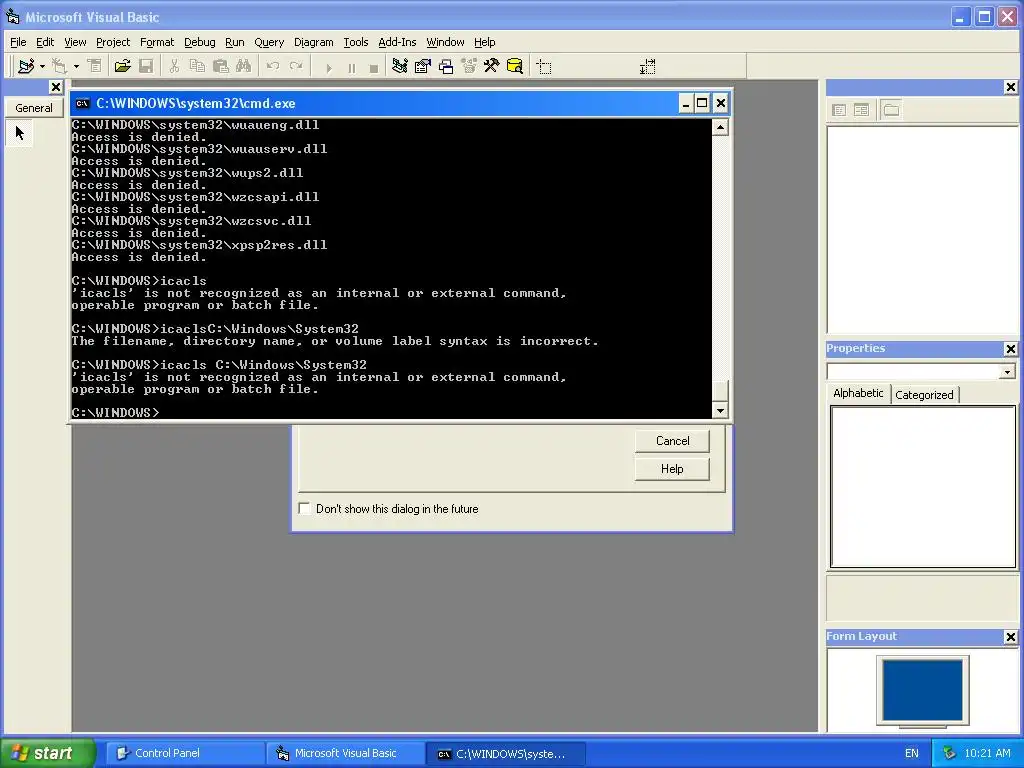The width and height of the screenshot is (1024, 768).
Task: Click the blue form thumbnail in Form Layout
Action: tap(922, 690)
